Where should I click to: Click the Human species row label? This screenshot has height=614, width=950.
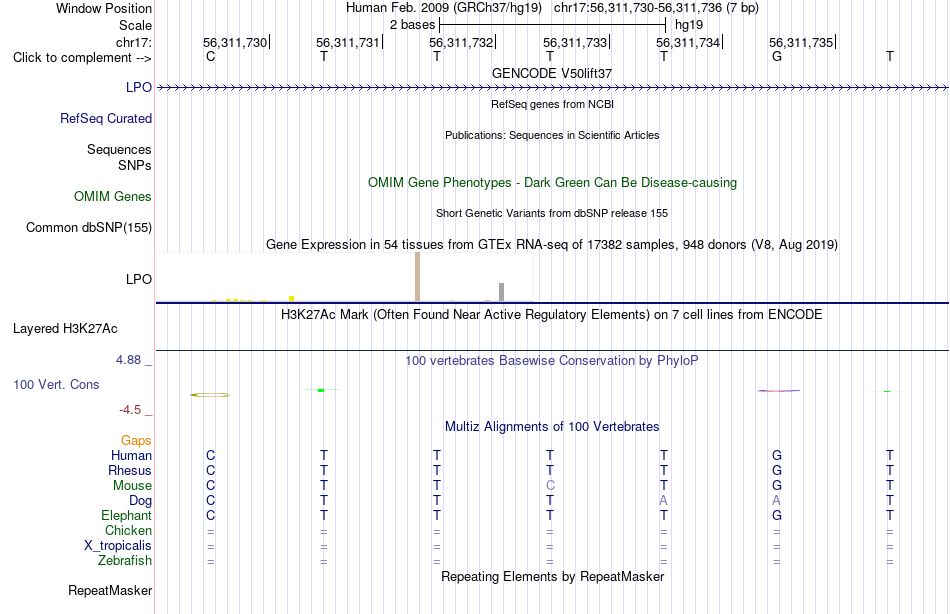point(131,455)
